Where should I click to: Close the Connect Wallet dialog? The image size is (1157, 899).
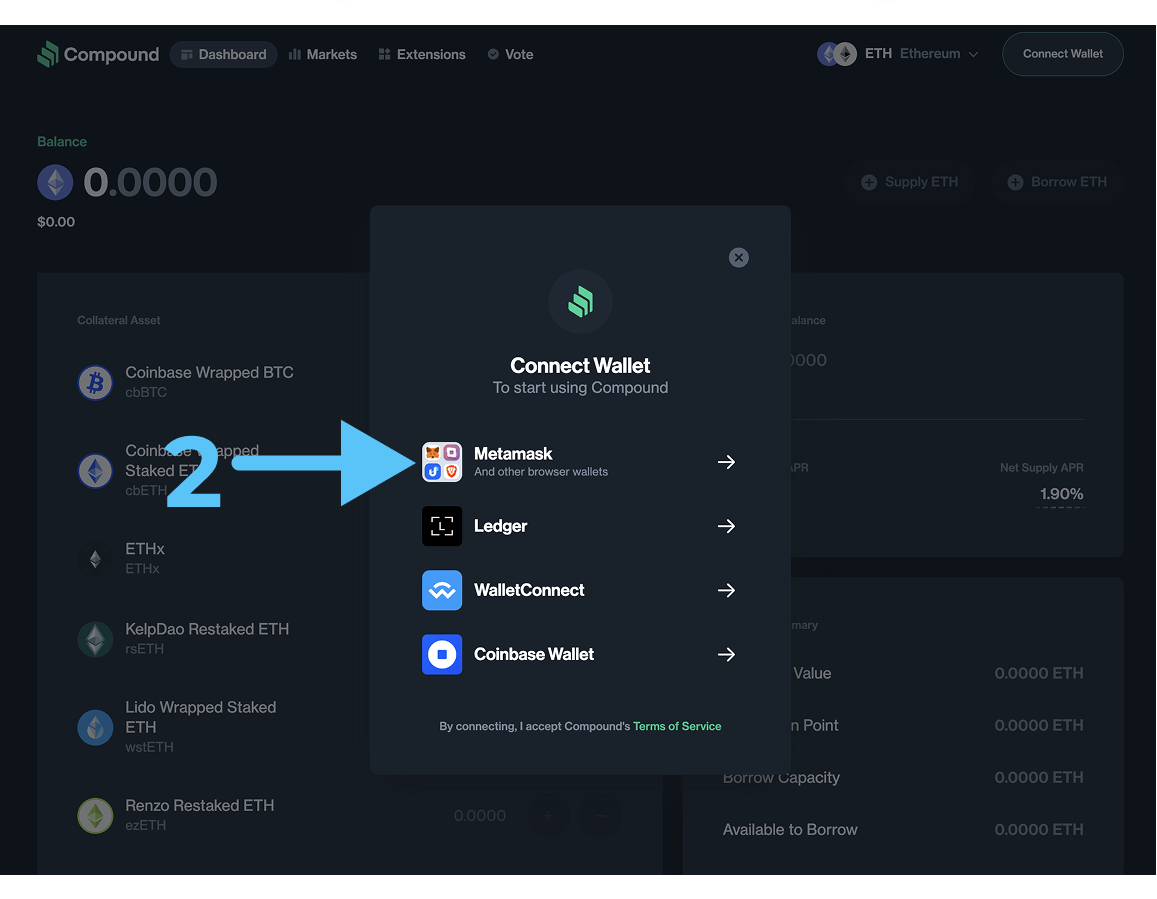[738, 258]
